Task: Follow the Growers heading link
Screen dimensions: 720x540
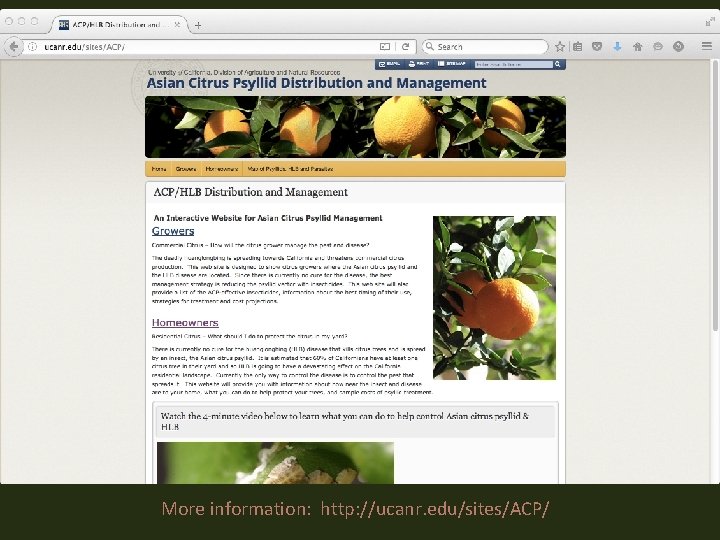Action: coord(173,231)
